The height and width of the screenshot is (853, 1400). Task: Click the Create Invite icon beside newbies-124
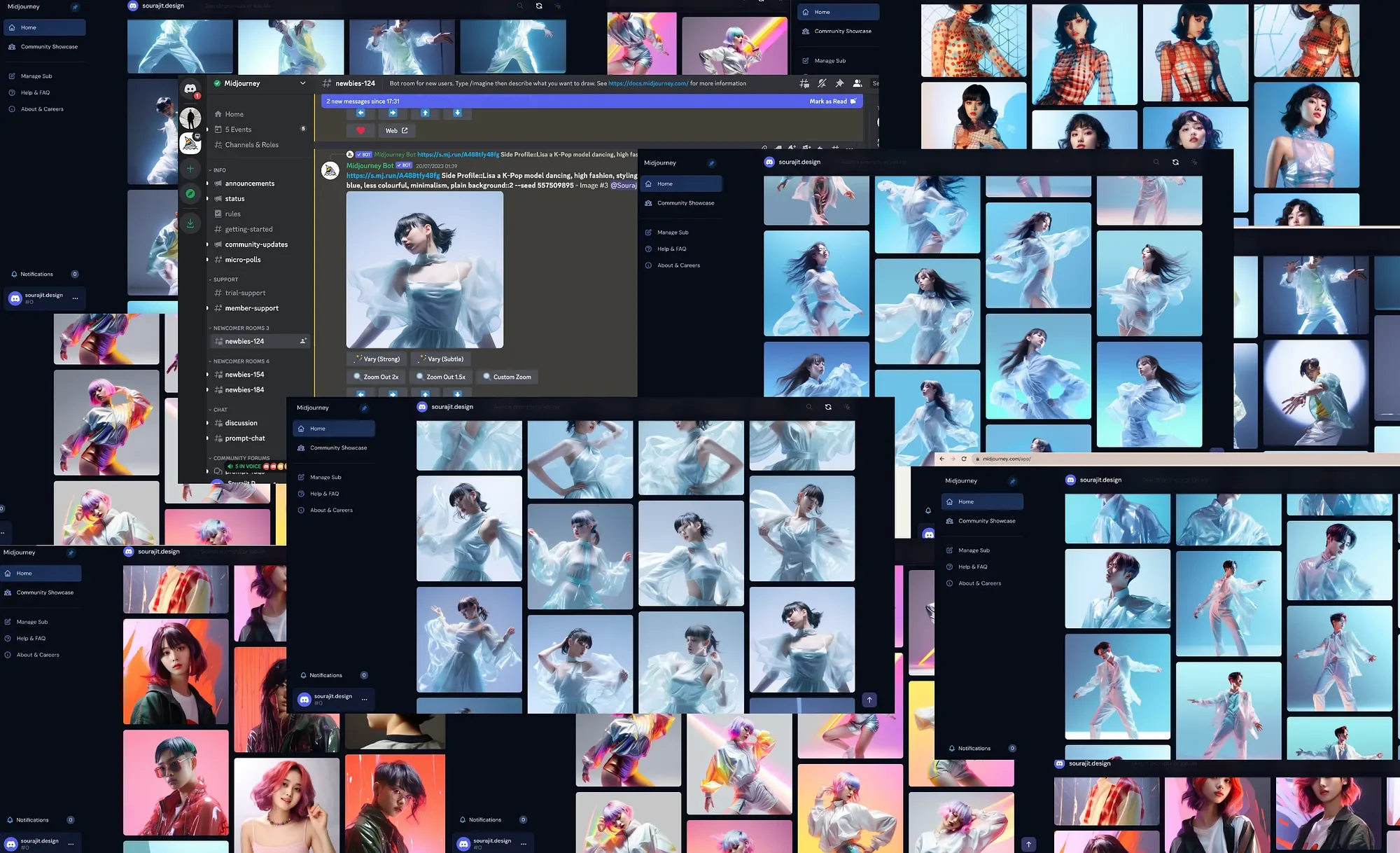click(x=303, y=341)
